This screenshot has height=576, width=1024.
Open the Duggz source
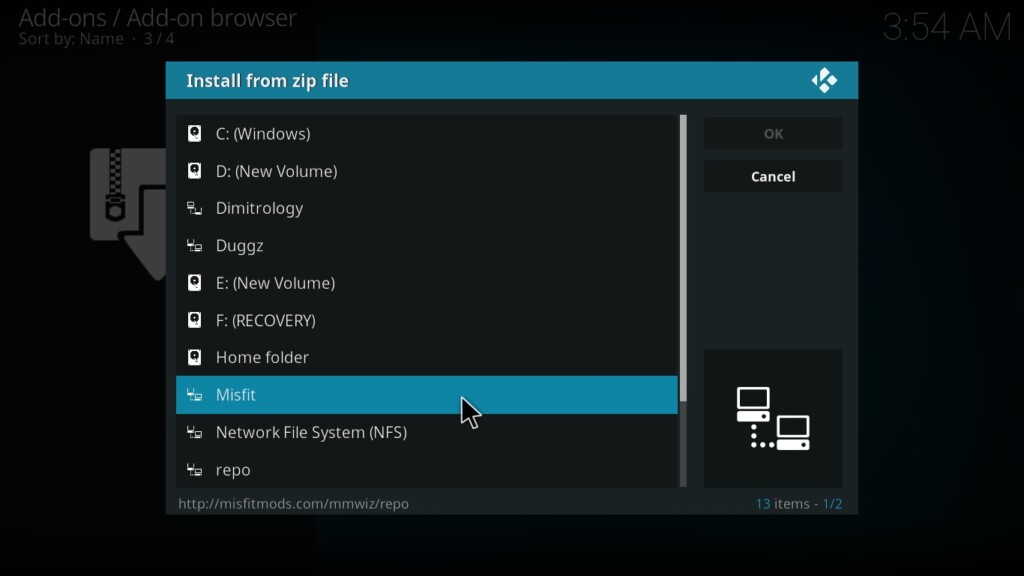pyautogui.click(x=240, y=246)
